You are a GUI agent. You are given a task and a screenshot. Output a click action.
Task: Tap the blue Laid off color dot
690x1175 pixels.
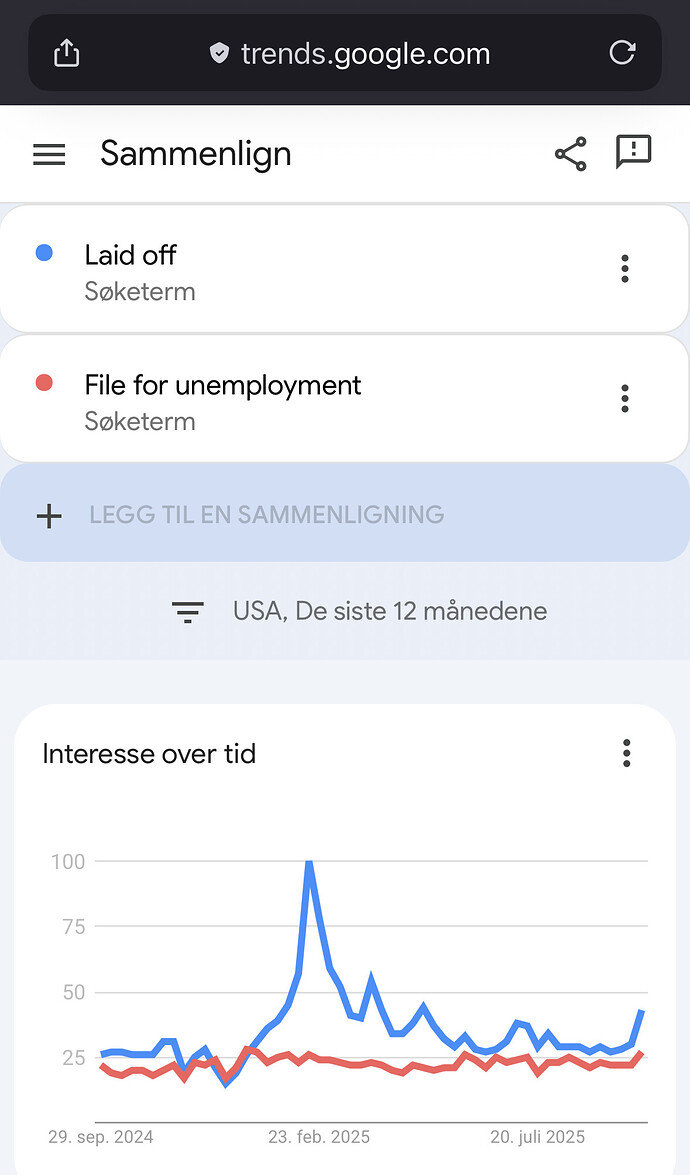(x=44, y=253)
